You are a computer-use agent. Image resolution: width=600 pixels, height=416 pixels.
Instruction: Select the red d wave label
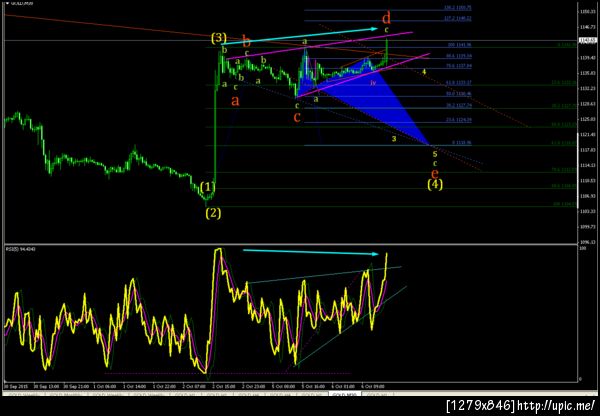point(387,18)
